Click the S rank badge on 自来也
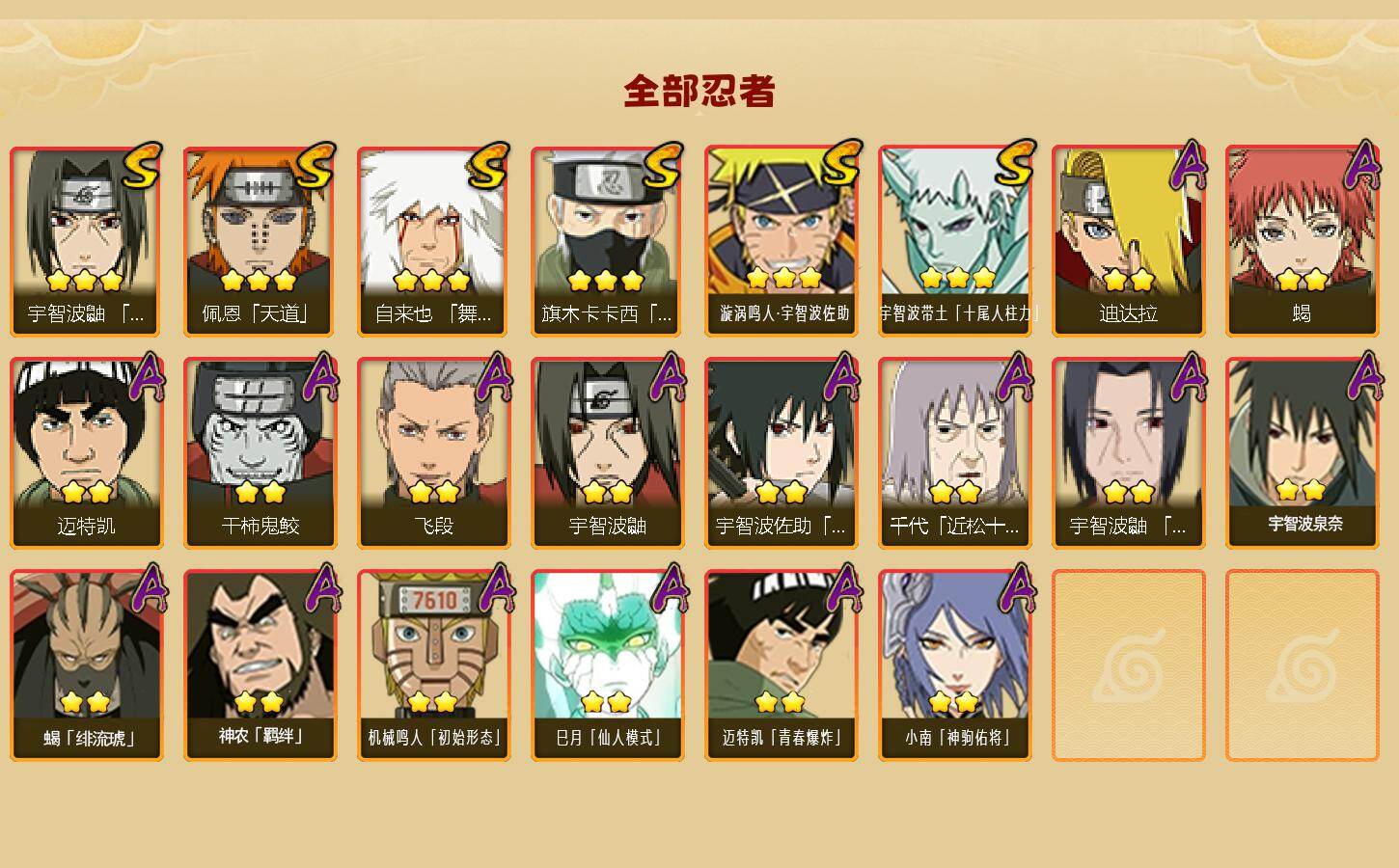The width and height of the screenshot is (1399, 868). click(489, 166)
